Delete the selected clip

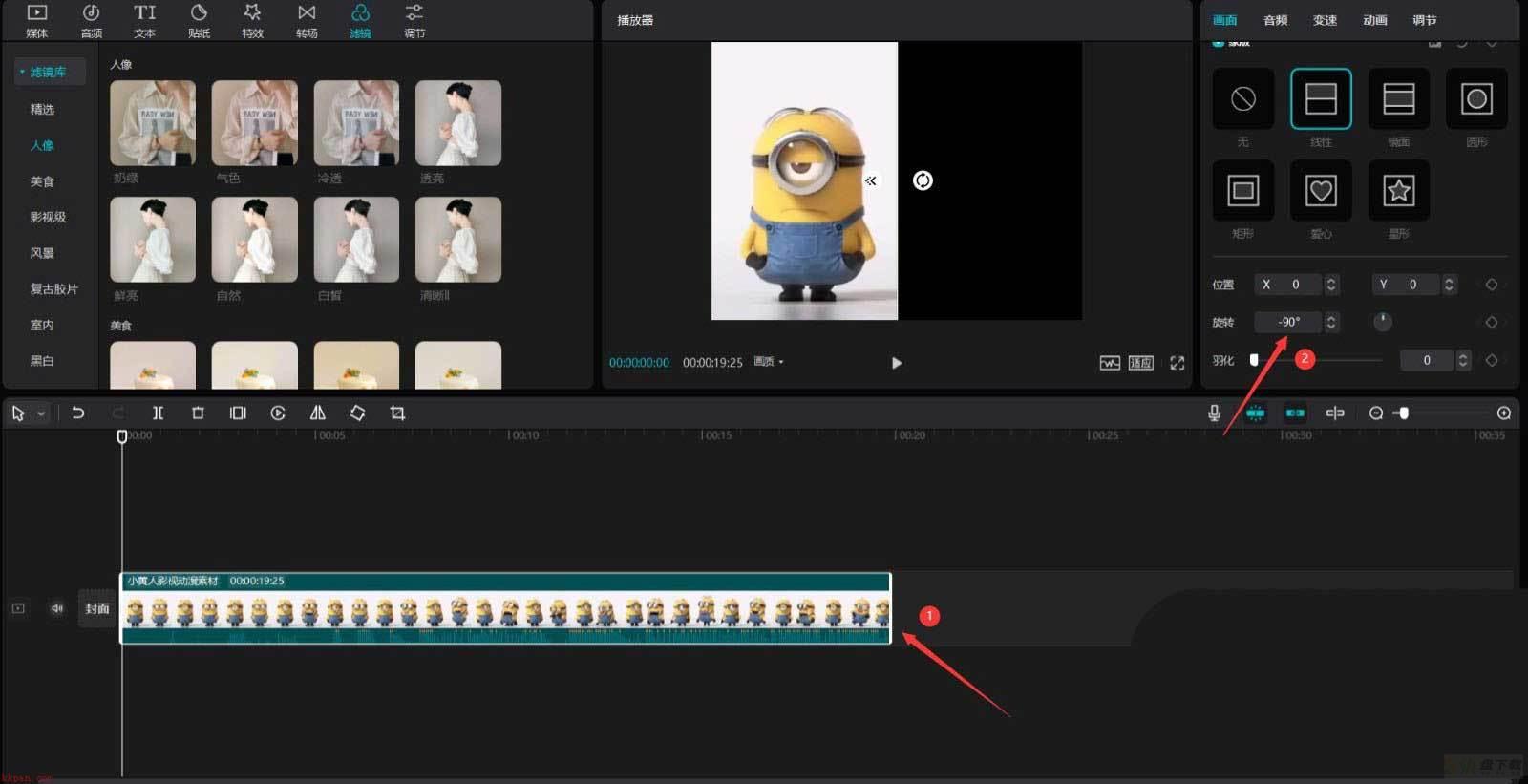pyautogui.click(x=198, y=413)
